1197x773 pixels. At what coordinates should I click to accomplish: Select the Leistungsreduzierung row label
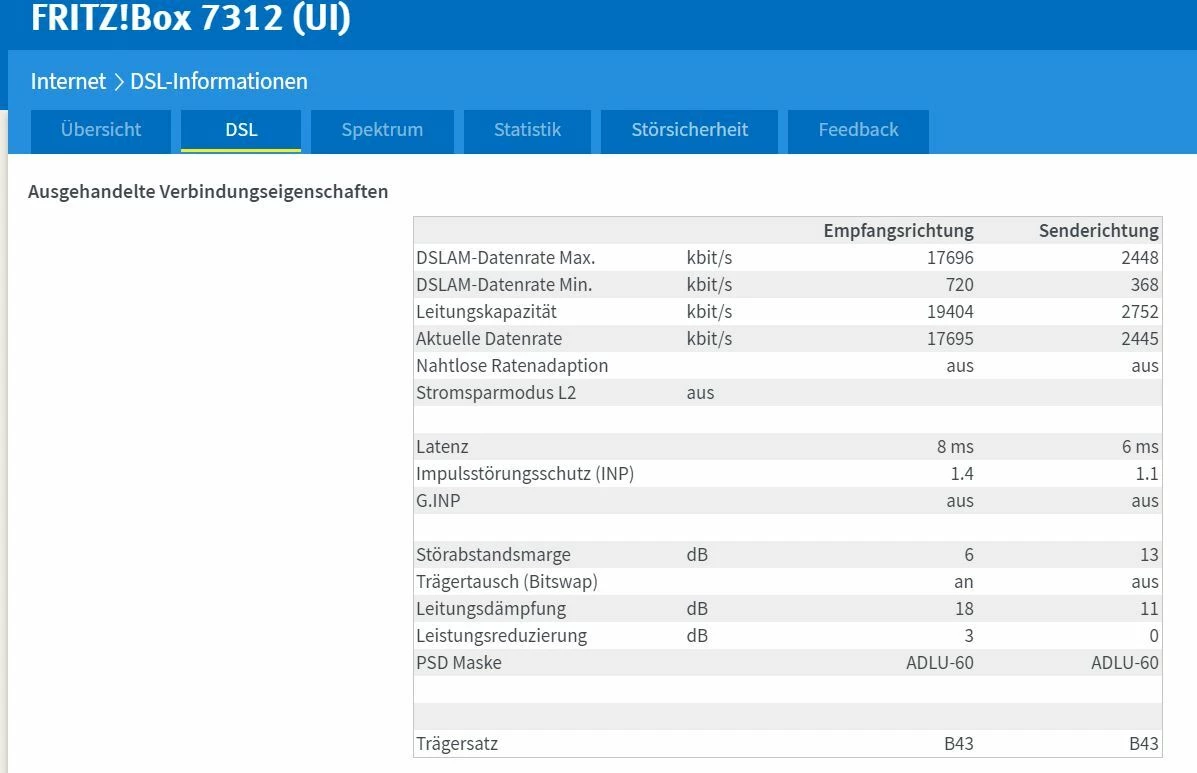pyautogui.click(x=502, y=636)
